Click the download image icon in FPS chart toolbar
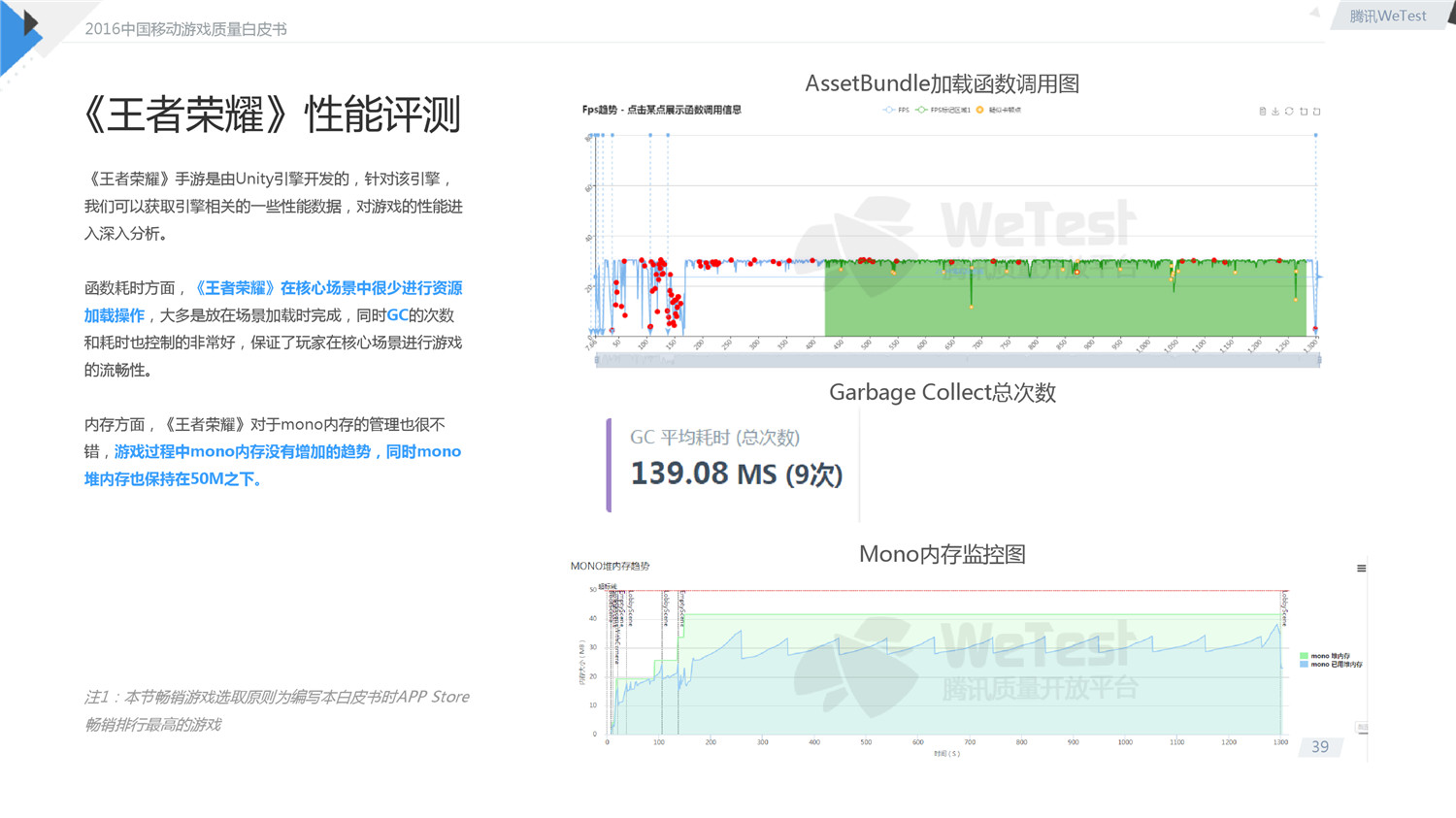This screenshot has width=1456, height=818. (x=1275, y=111)
